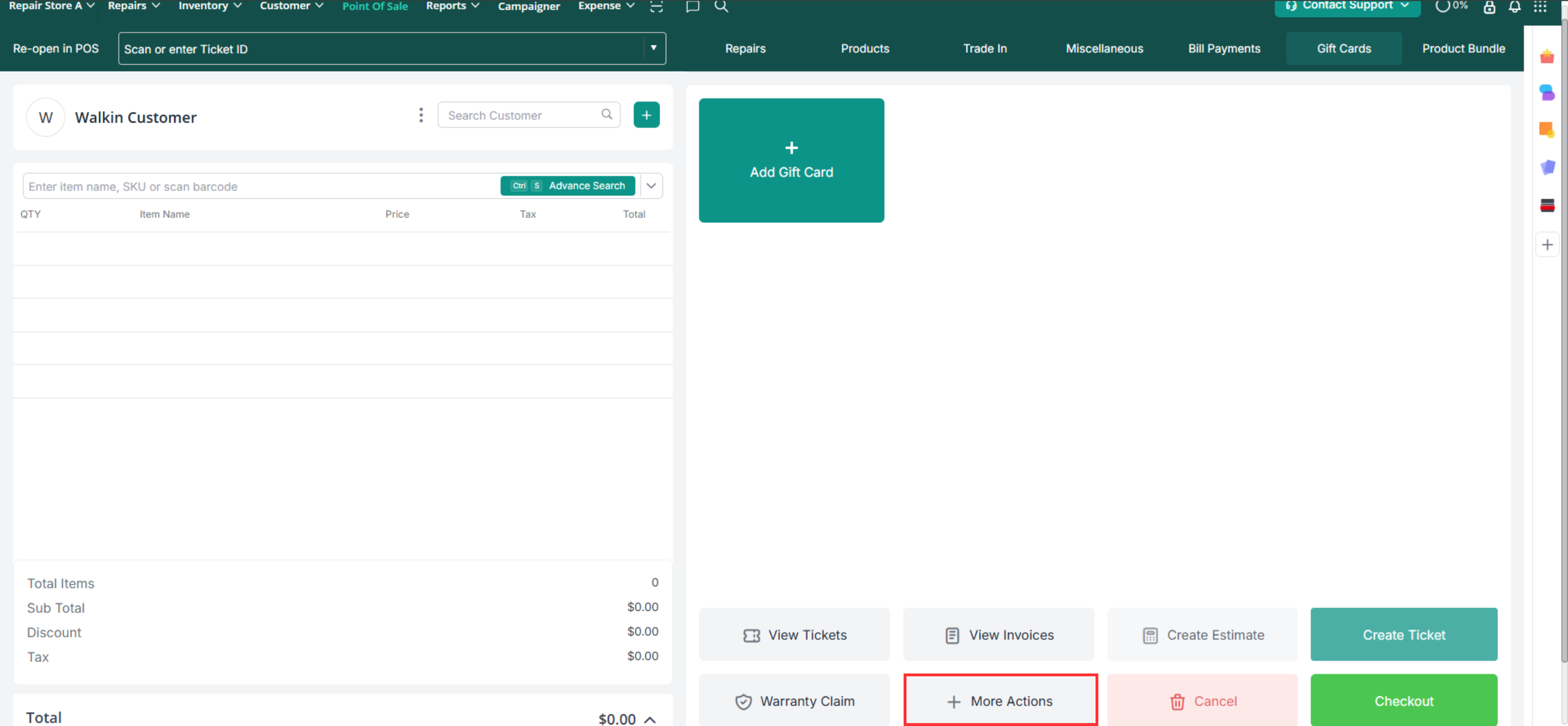Image resolution: width=1568 pixels, height=726 pixels.
Task: Switch to the Bill Payments tab
Action: pyautogui.click(x=1223, y=48)
